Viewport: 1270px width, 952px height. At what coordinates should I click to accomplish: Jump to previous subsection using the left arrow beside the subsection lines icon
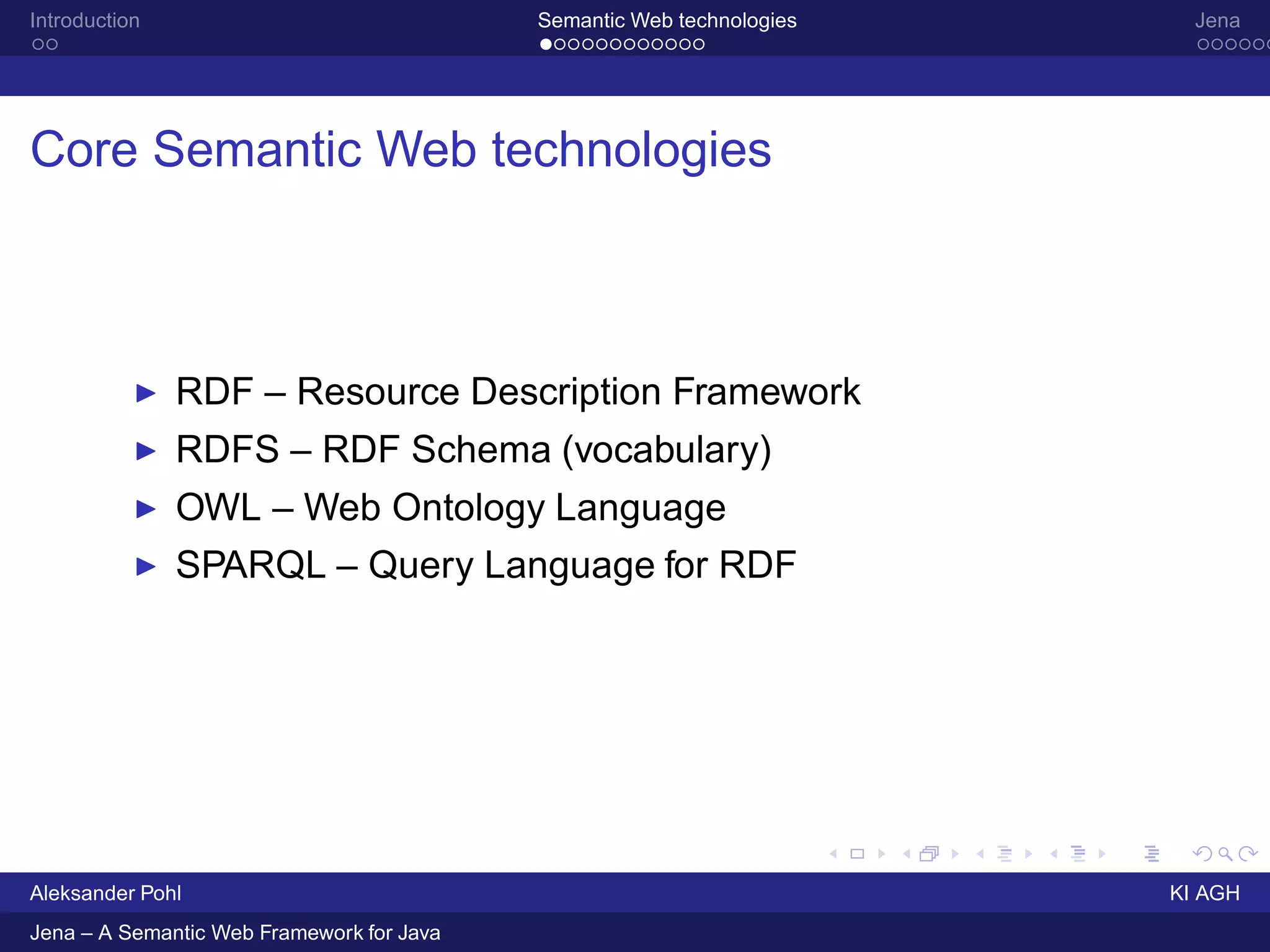(x=980, y=853)
